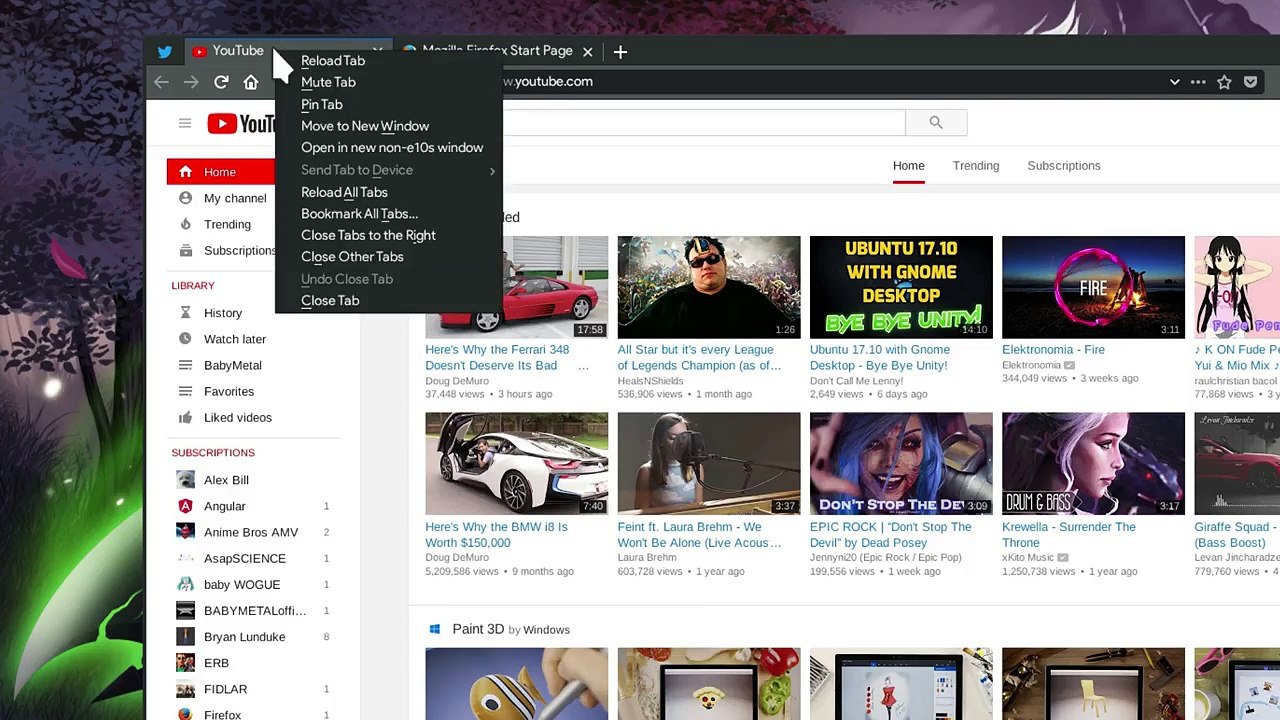
Task: Click the YouTube search magnifier button
Action: 936,123
